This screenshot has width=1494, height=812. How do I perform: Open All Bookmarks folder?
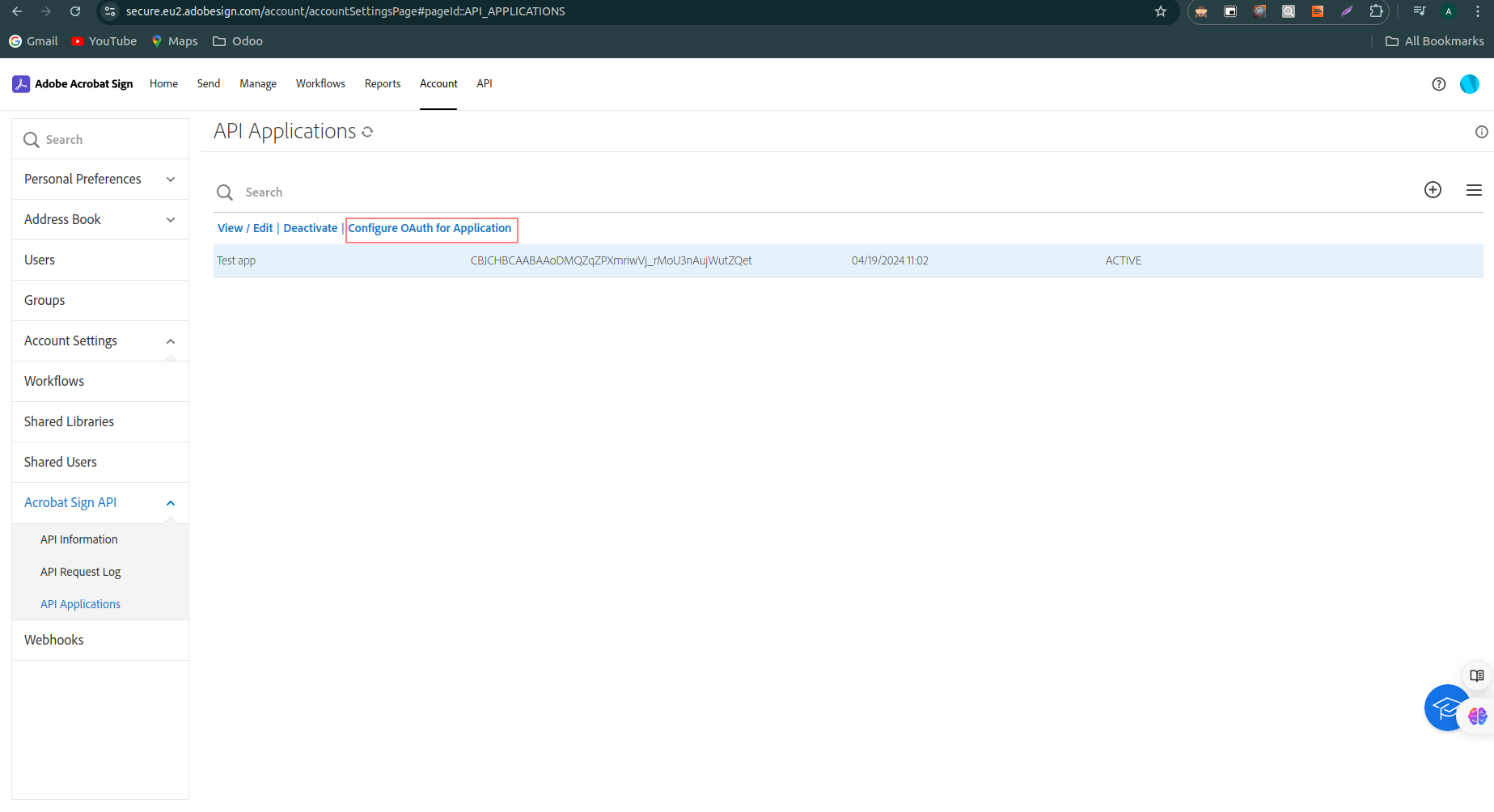click(x=1435, y=41)
